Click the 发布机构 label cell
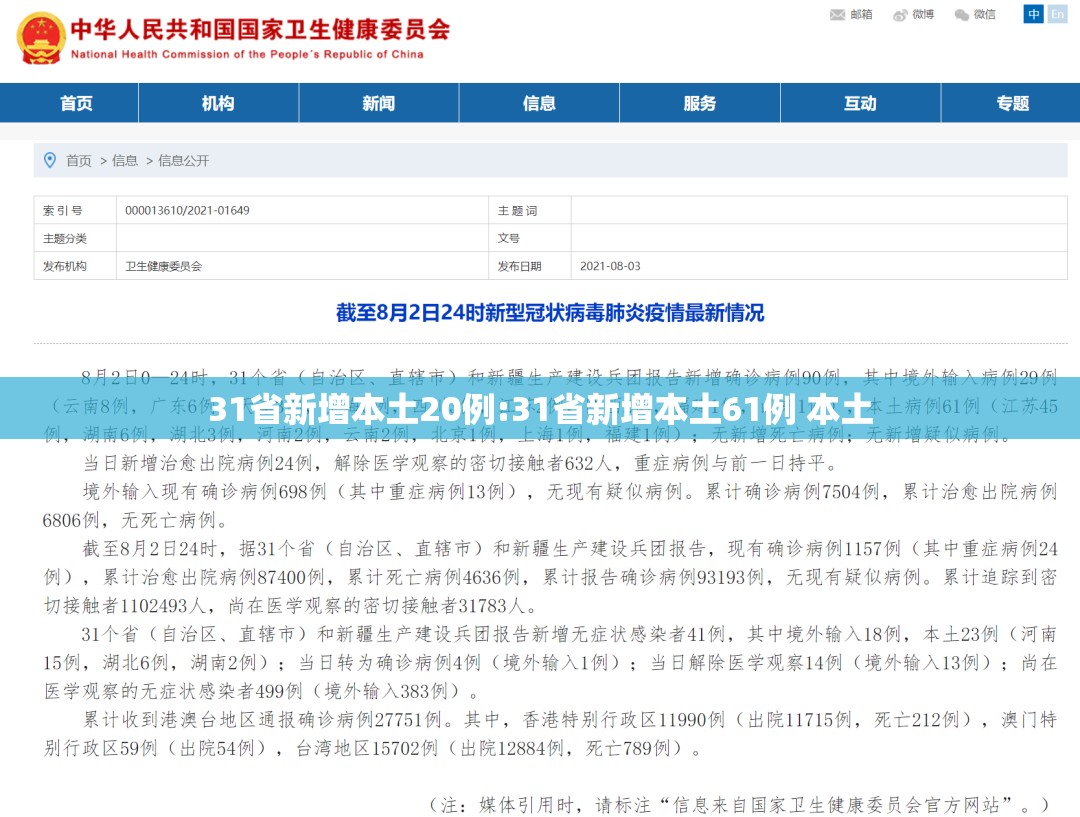 tap(75, 266)
